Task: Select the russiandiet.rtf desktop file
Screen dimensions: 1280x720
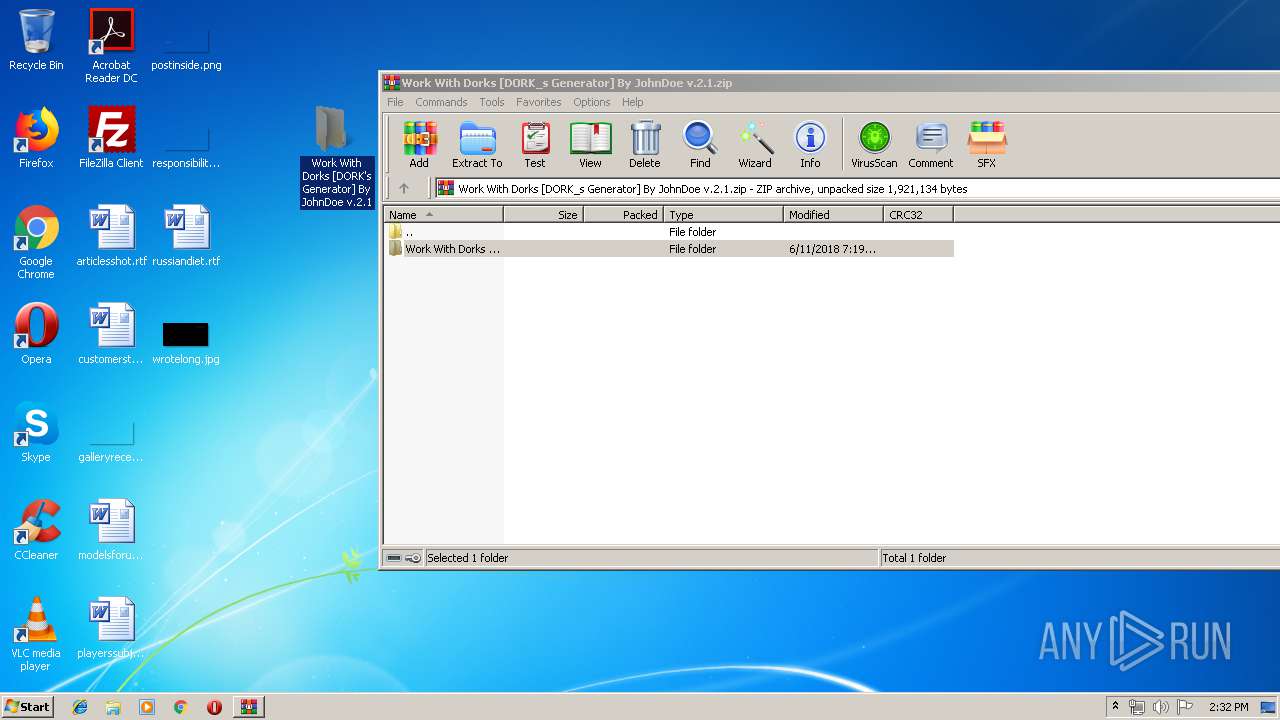Action: [186, 236]
